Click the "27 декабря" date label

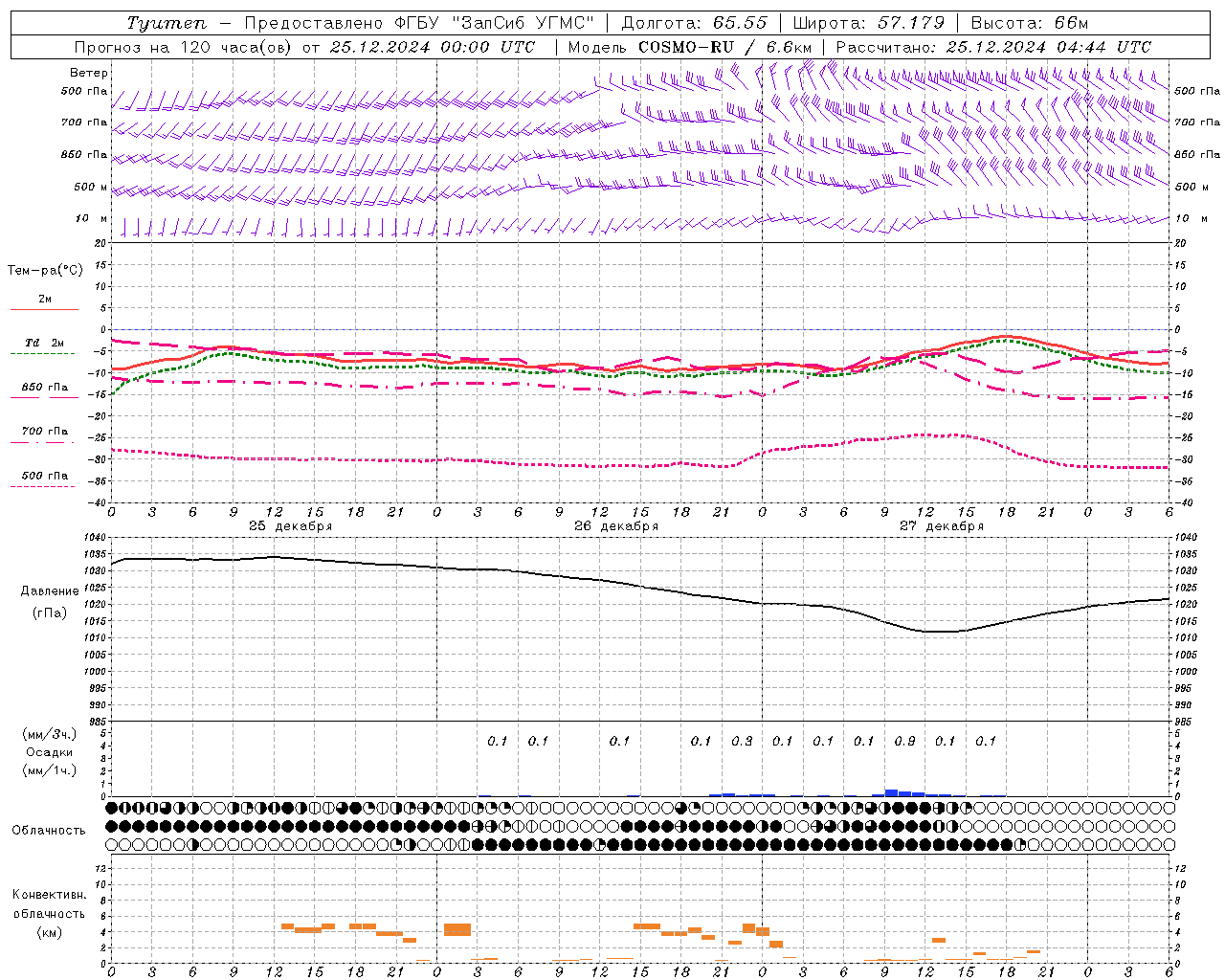tap(942, 526)
